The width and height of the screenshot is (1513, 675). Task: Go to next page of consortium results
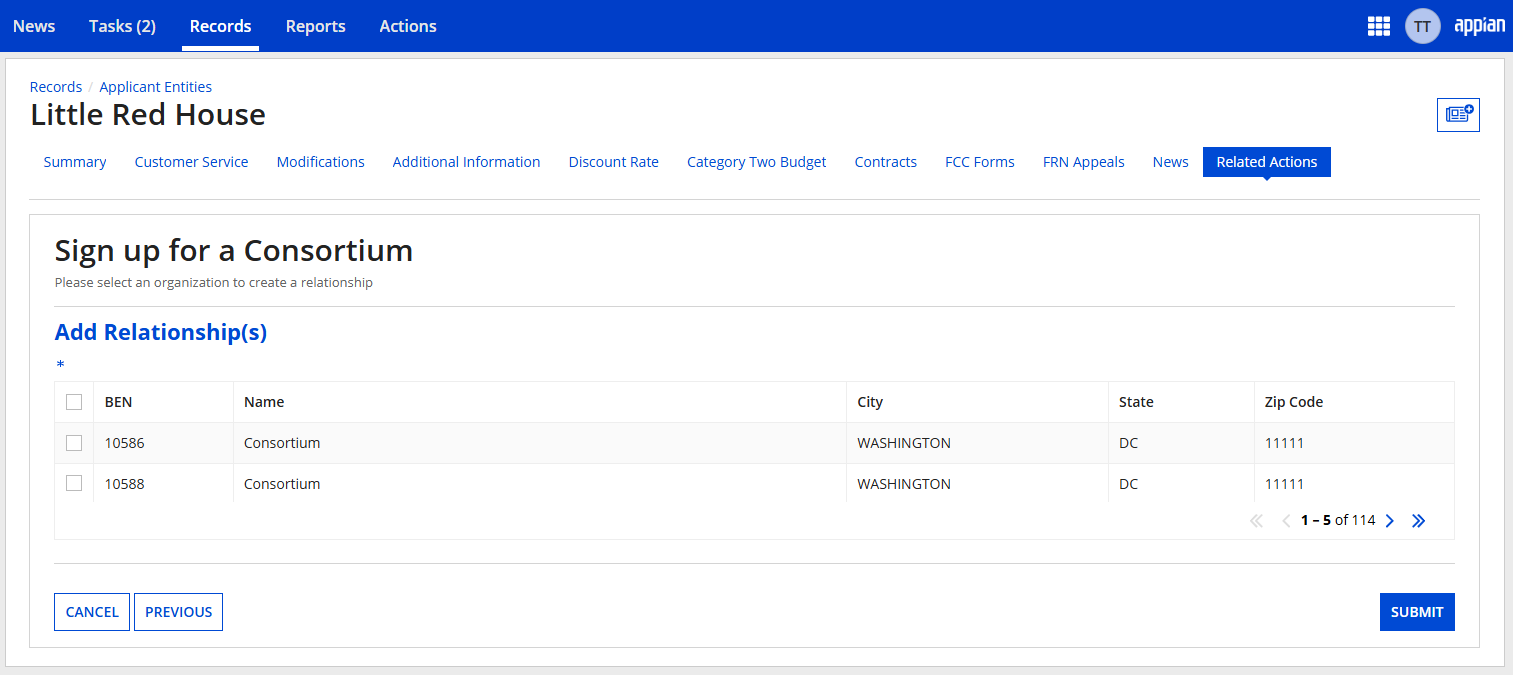[1389, 521]
